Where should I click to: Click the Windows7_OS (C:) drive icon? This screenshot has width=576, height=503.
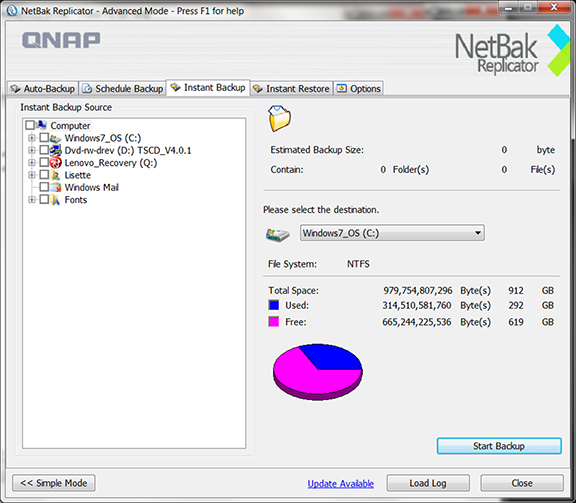[x=55, y=138]
